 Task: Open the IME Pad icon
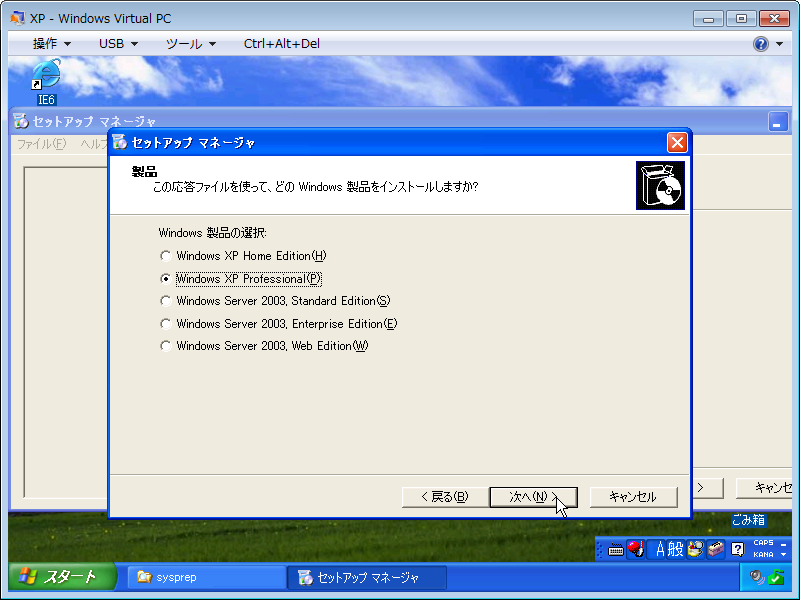[x=695, y=549]
